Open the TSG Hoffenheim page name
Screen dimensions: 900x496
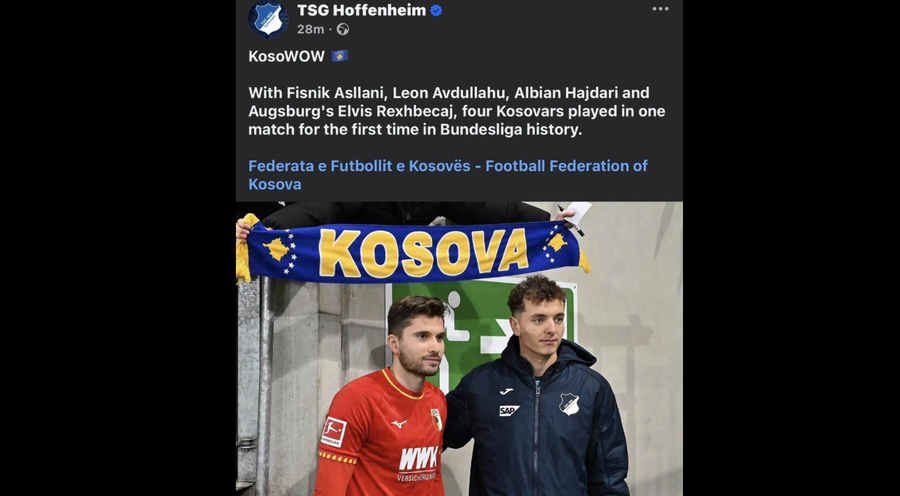tap(361, 11)
